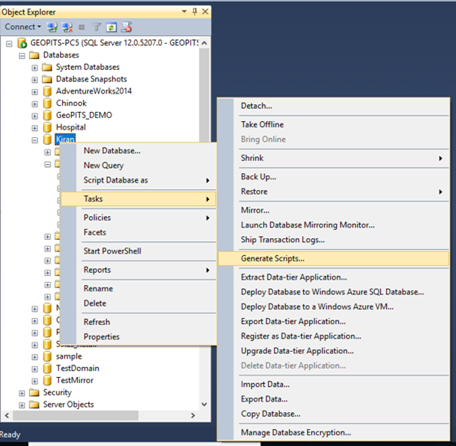Screen dimensions: 456x446
Task: Click the Activity Monitor script icon in toolbar
Action: 127,27
